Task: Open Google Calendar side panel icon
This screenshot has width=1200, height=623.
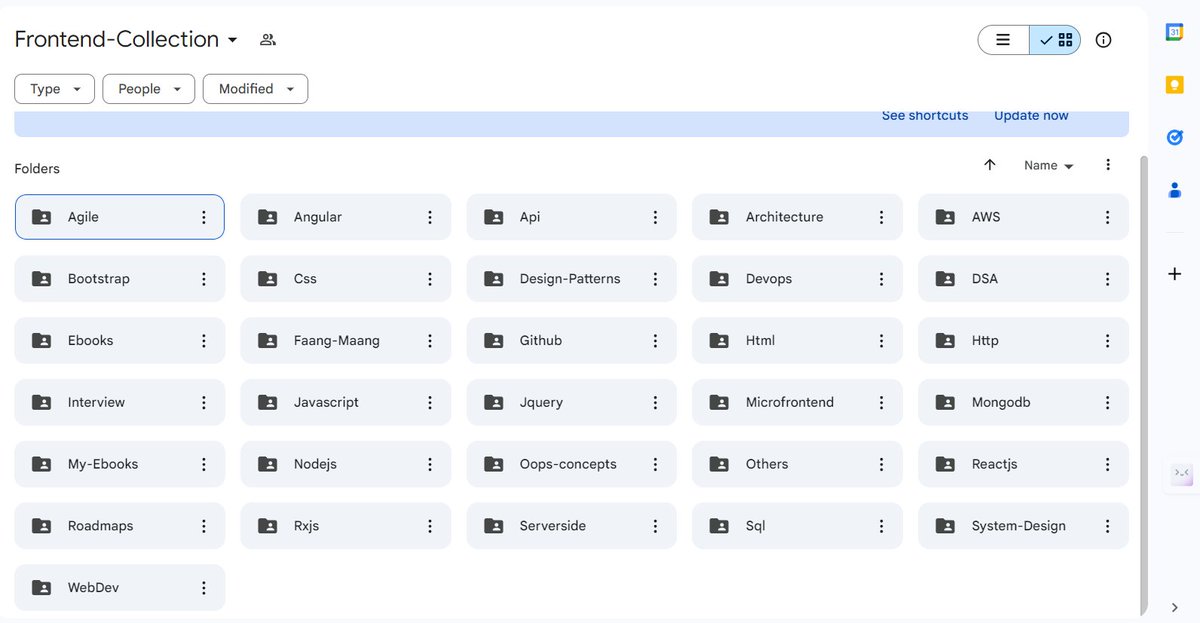Action: [x=1174, y=32]
